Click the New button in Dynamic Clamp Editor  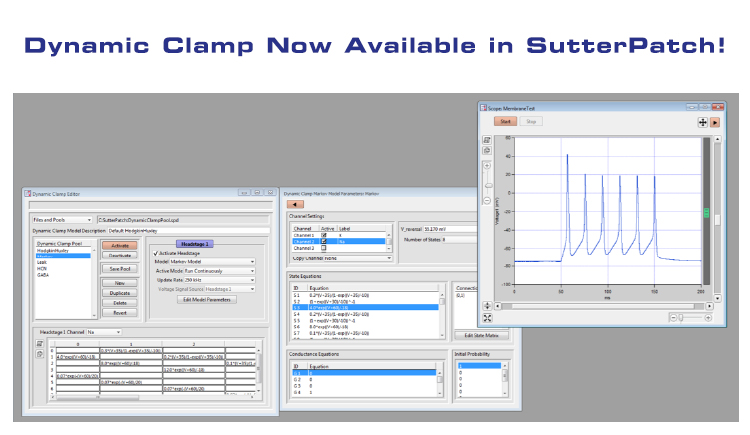[120, 283]
